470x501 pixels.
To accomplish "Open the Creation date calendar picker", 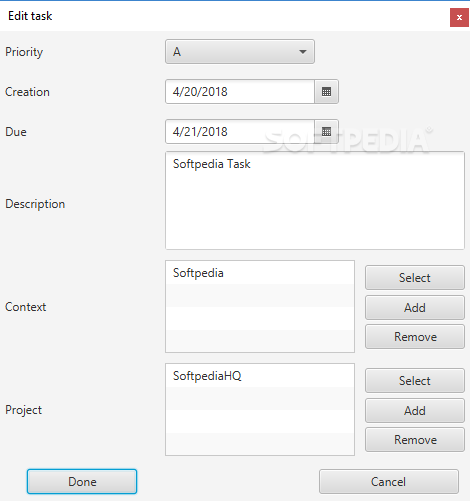I will pos(326,92).
